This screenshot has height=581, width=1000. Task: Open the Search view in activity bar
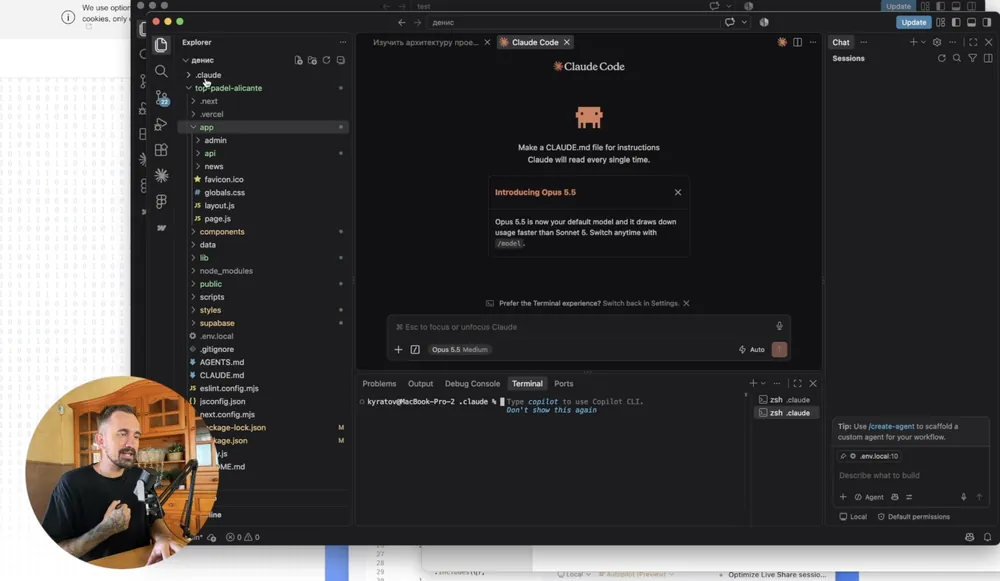[161, 71]
